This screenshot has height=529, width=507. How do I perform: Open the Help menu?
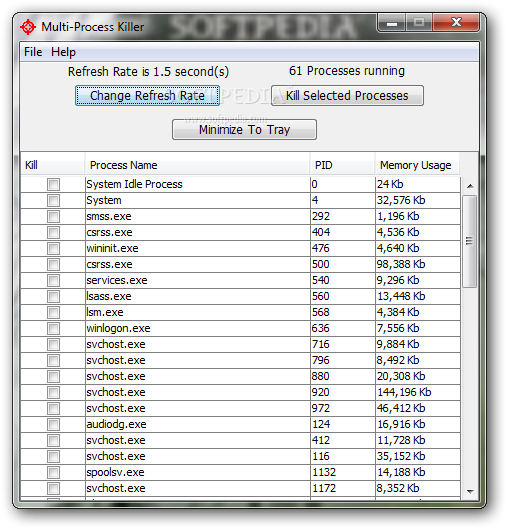pos(63,52)
